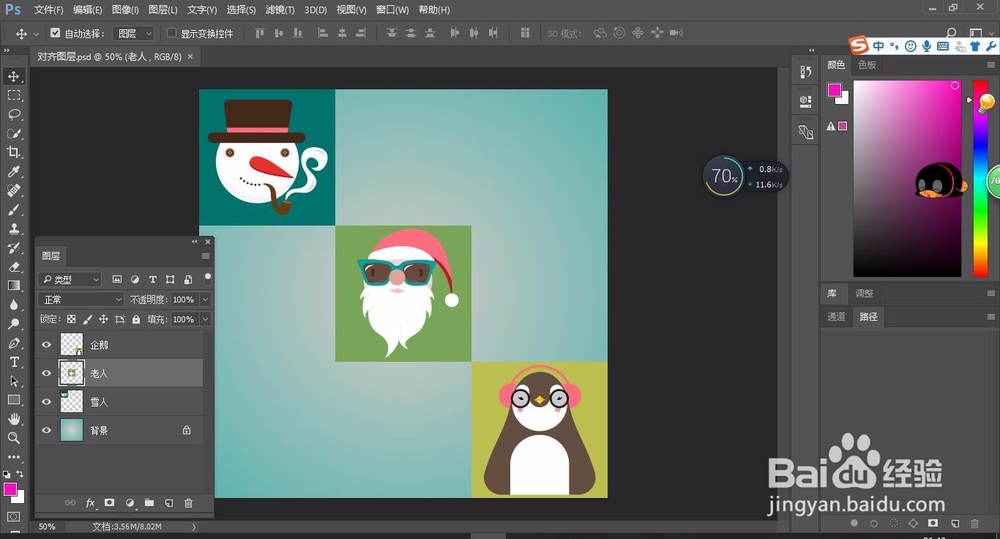1000x539 pixels.
Task: Open the 滤镜(T) menu
Action: click(x=280, y=10)
